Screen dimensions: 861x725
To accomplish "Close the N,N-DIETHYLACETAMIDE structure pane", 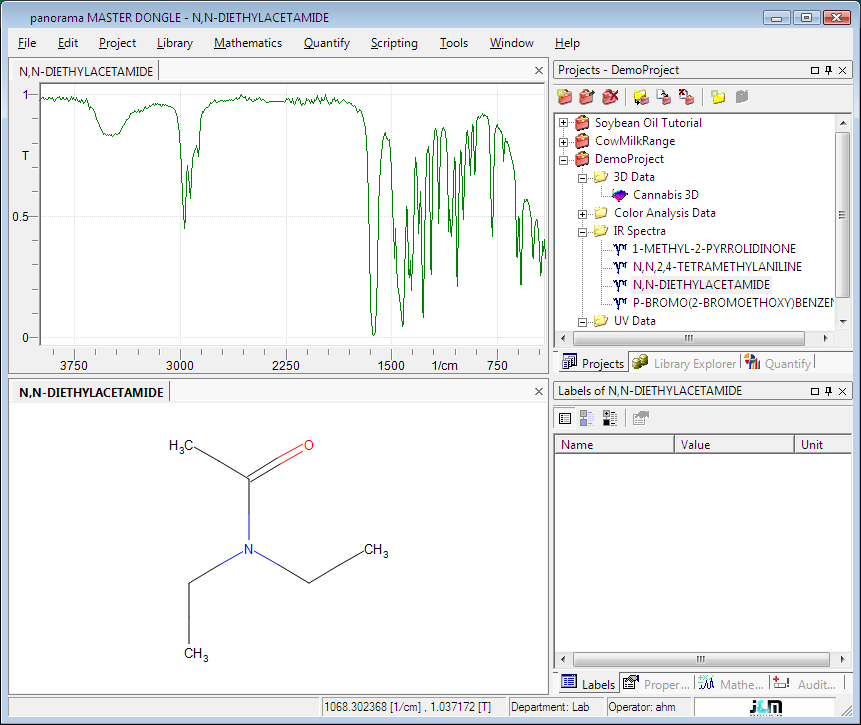I will [x=540, y=392].
